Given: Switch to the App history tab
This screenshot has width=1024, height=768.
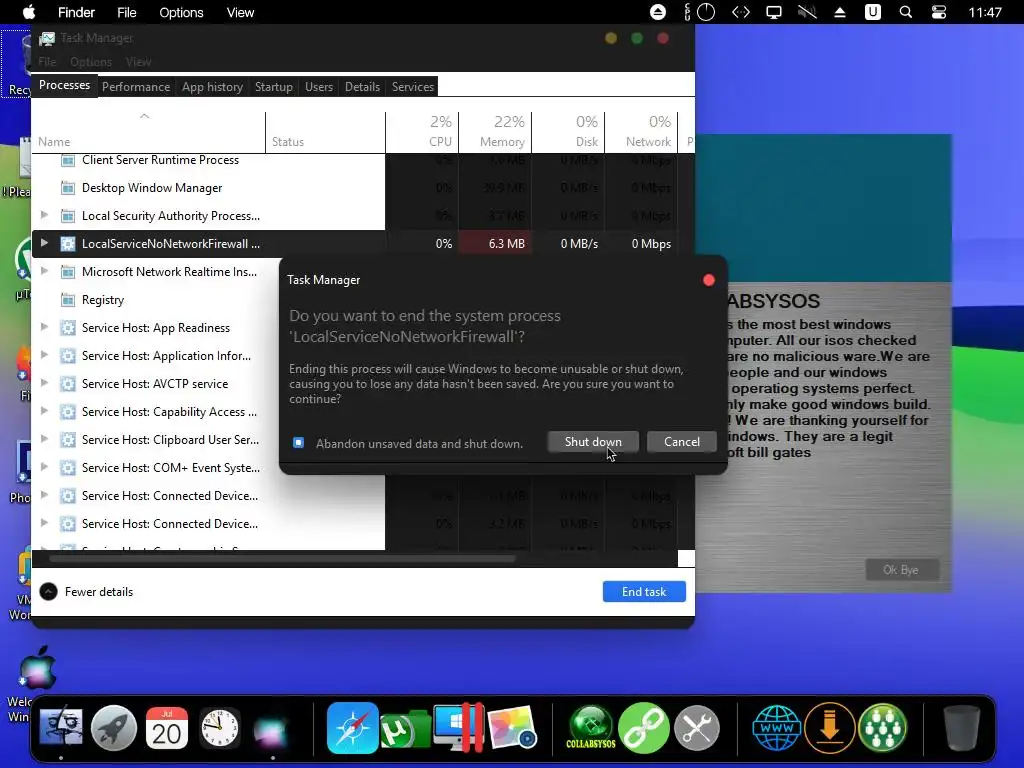Looking at the screenshot, I should 212,87.
